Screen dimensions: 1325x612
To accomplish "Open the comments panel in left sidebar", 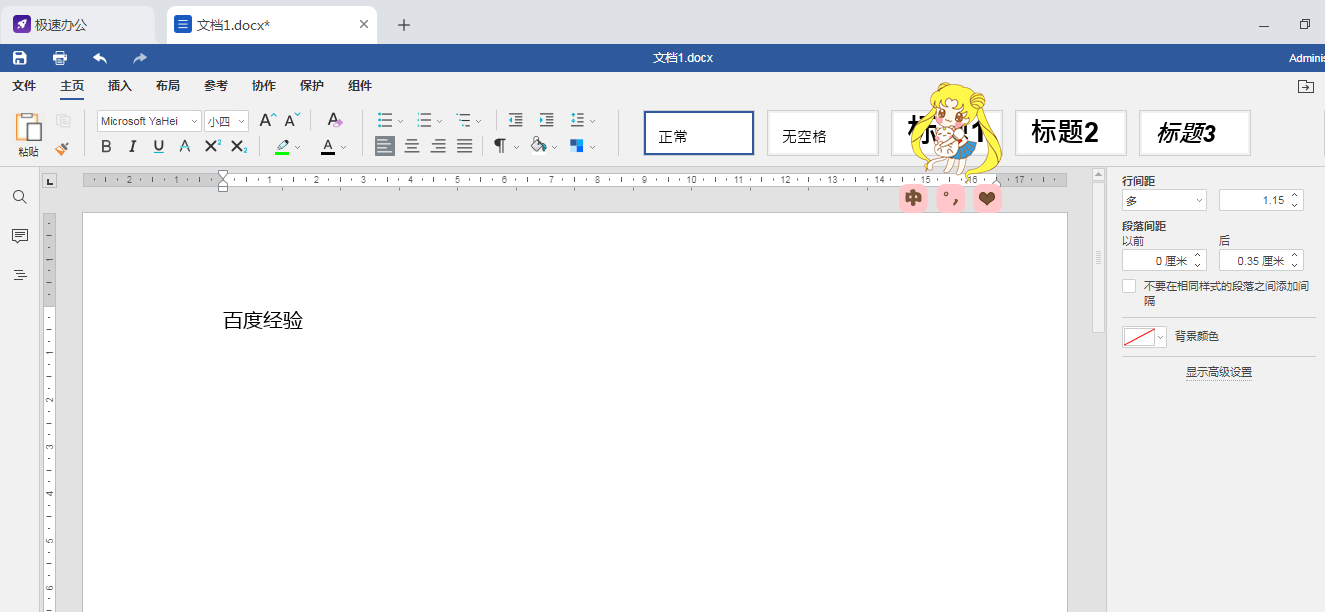I will pyautogui.click(x=19, y=236).
